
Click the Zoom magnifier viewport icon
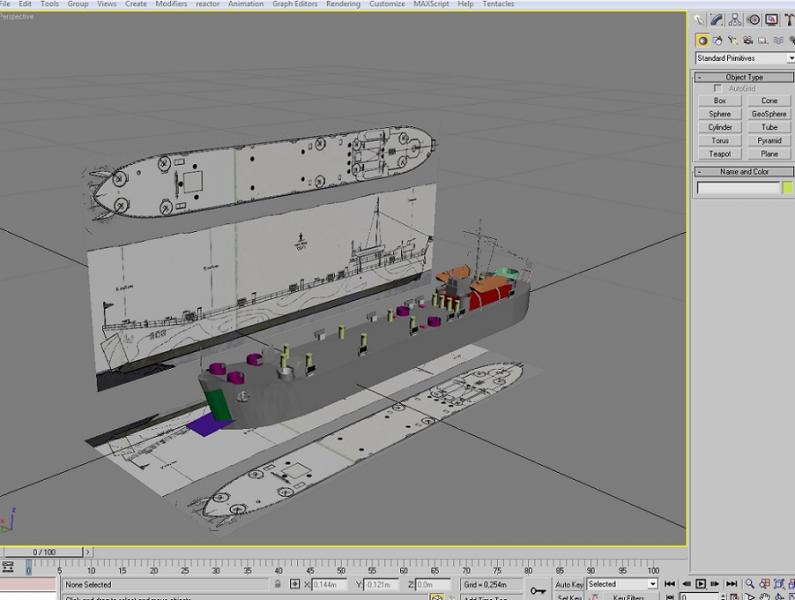pyautogui.click(x=749, y=584)
